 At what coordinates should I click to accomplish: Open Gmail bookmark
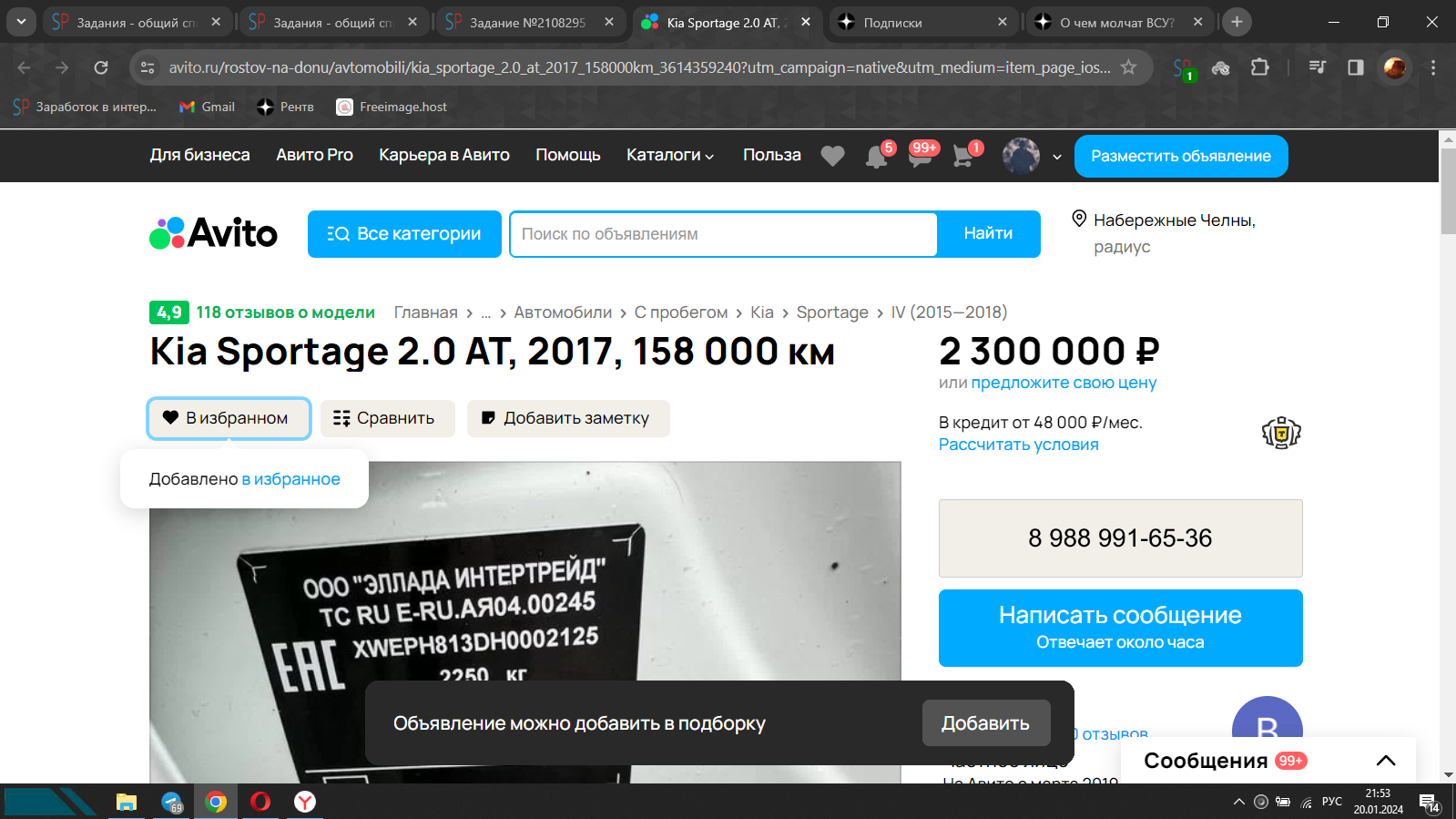pyautogui.click(x=208, y=107)
